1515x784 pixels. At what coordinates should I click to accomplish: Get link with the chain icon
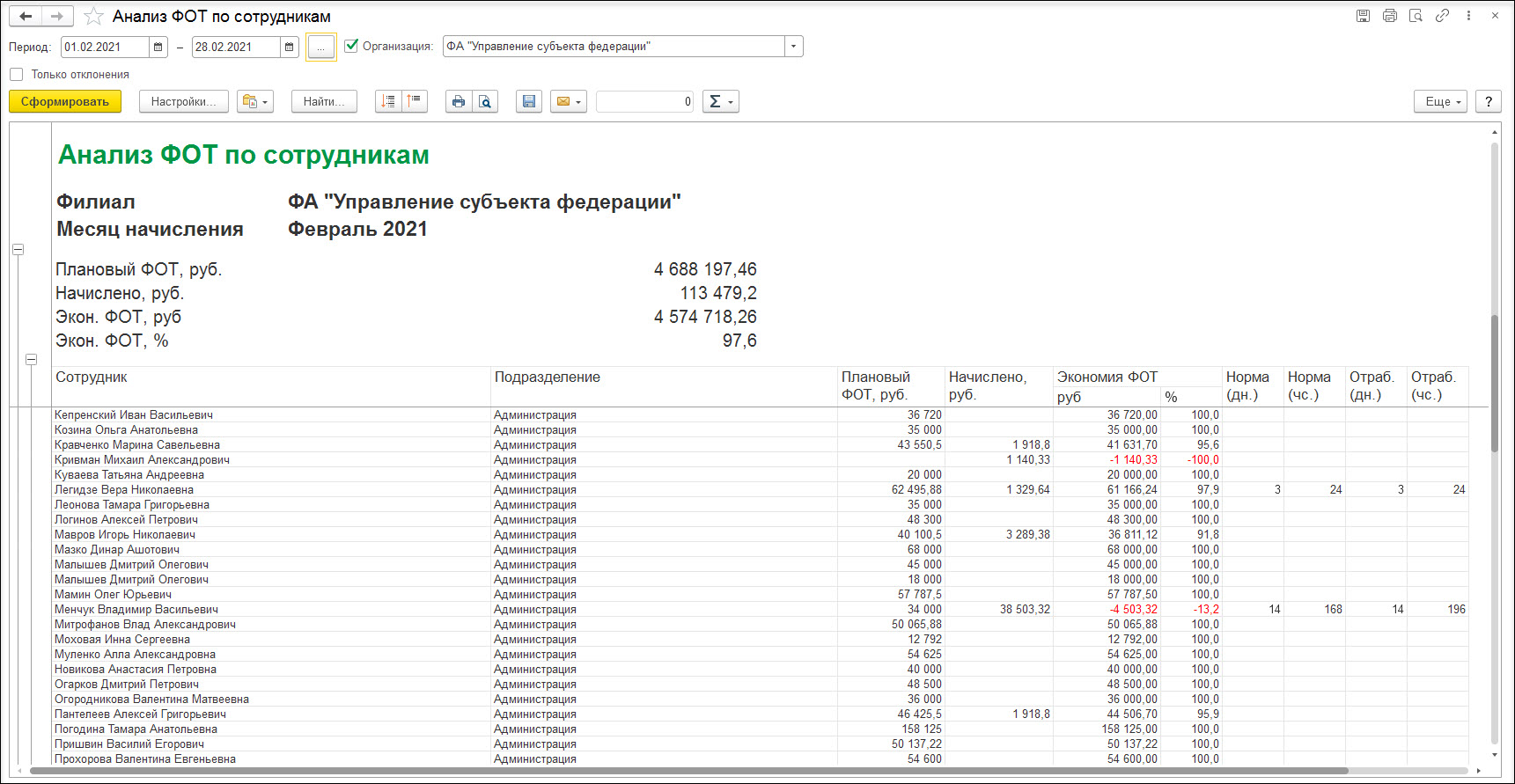1442,16
